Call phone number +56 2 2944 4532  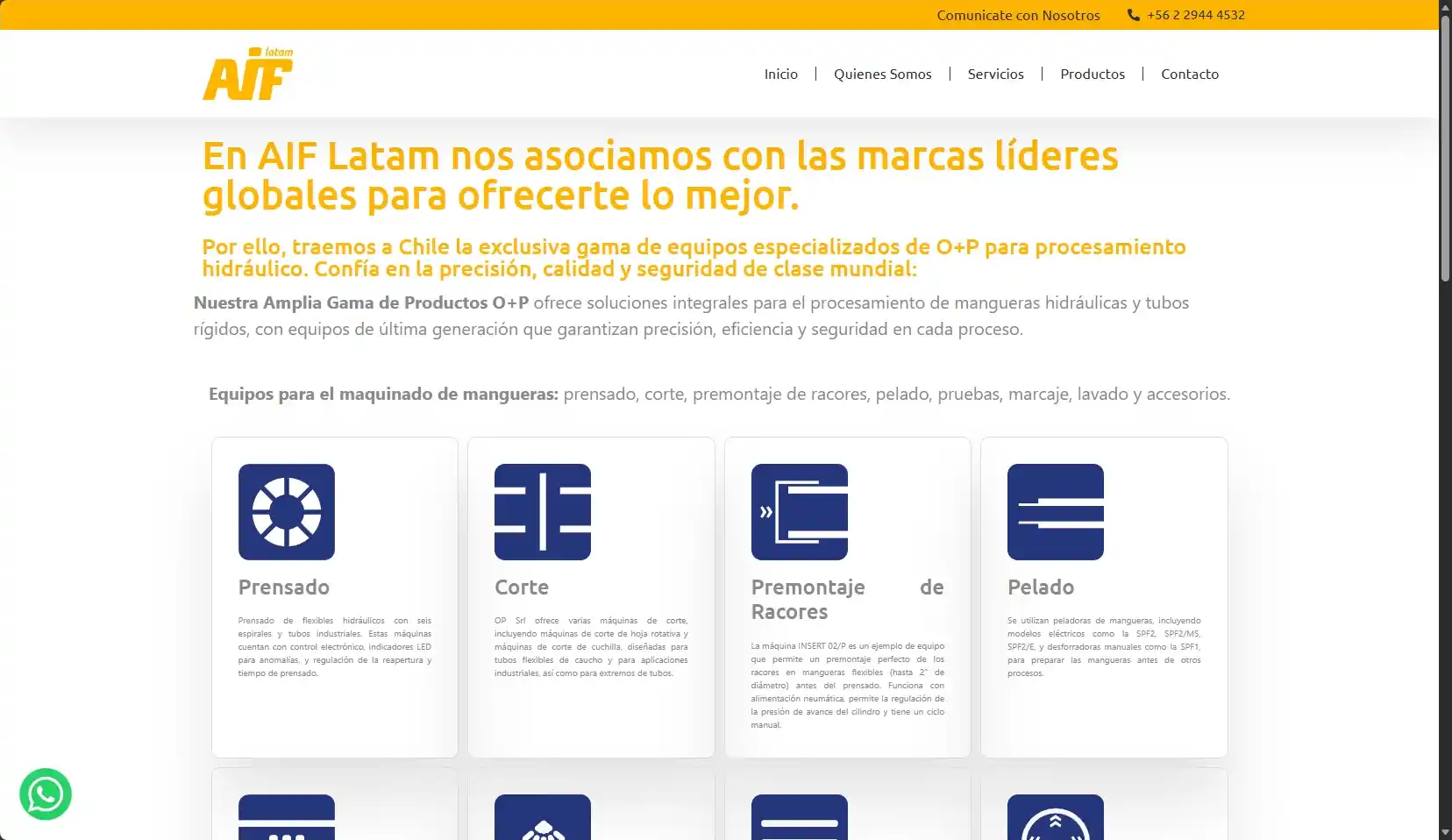[x=1196, y=15]
